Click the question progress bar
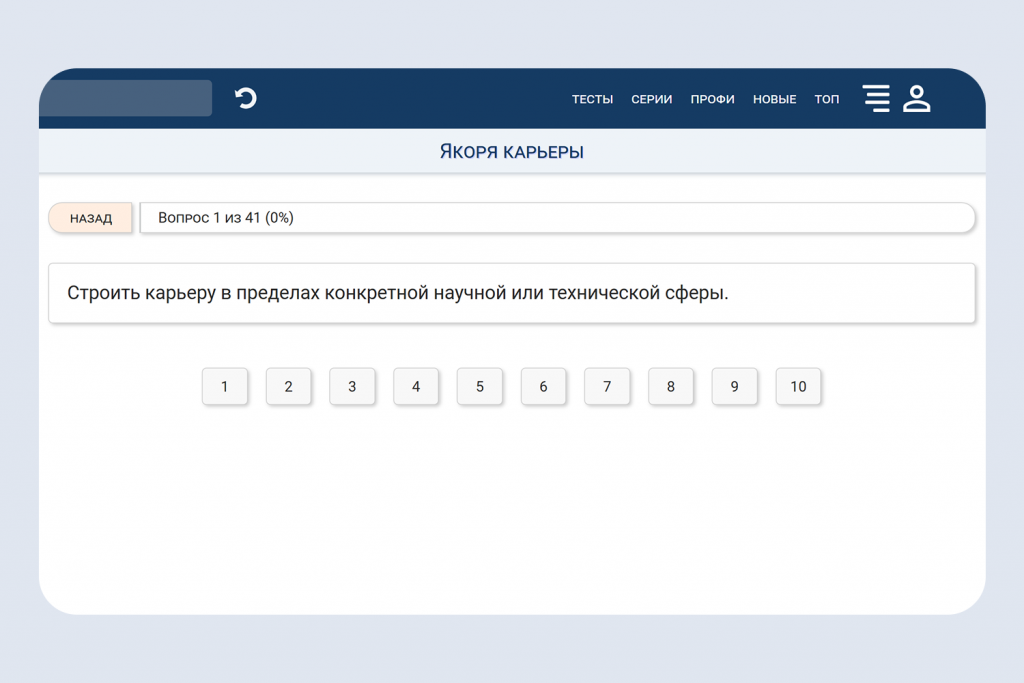The height and width of the screenshot is (683, 1024). click(557, 217)
